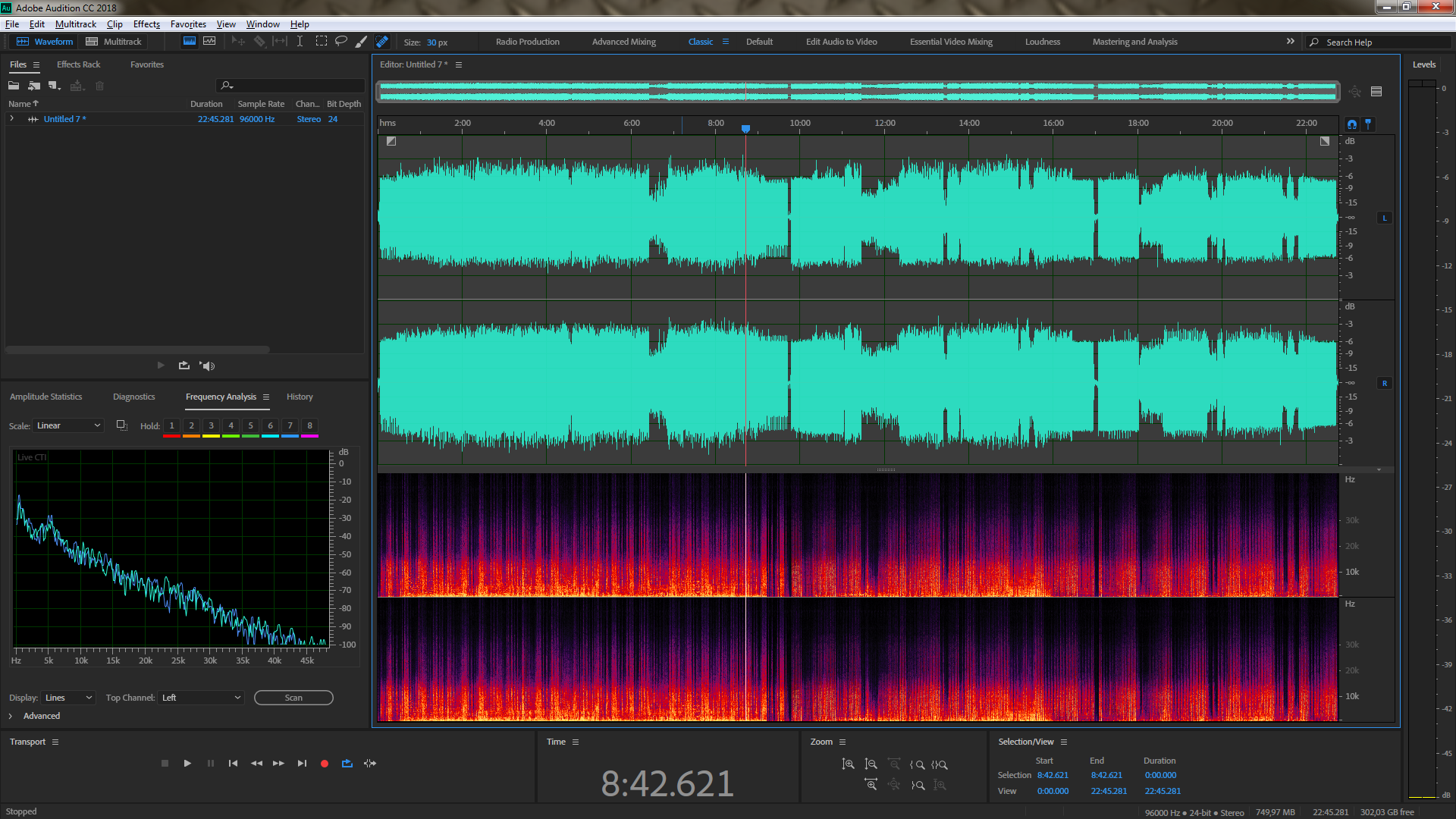Click the Open File folder icon
Screen dimensions: 1456x819
14,86
